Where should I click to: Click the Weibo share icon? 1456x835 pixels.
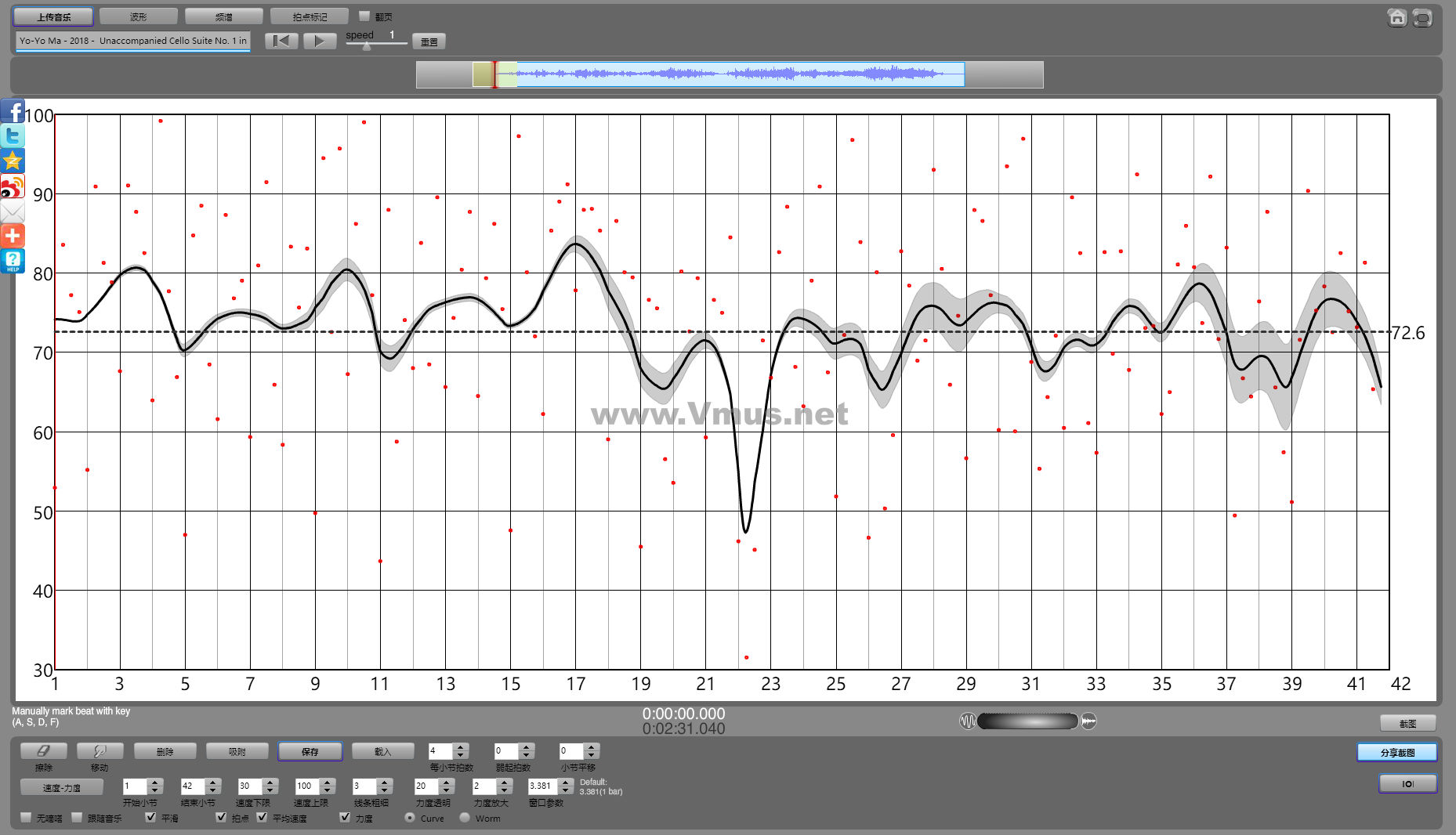13,186
